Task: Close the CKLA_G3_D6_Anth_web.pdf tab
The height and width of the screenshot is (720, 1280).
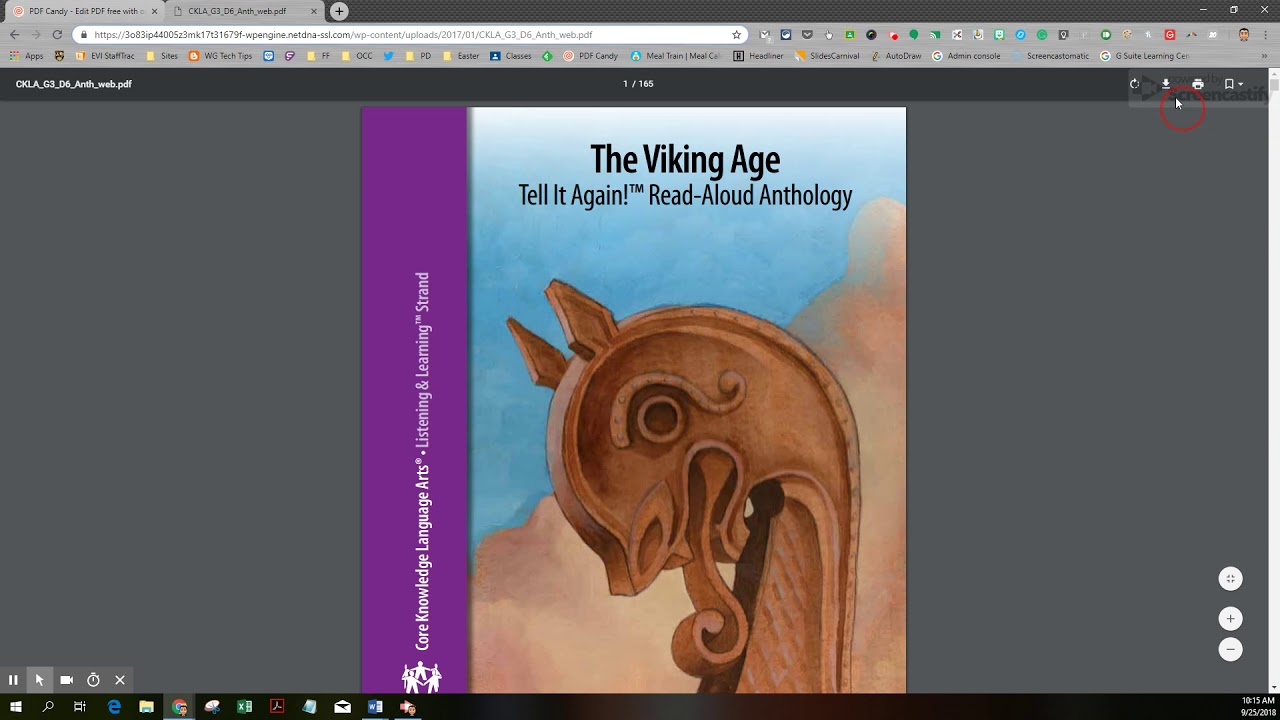Action: (313, 11)
